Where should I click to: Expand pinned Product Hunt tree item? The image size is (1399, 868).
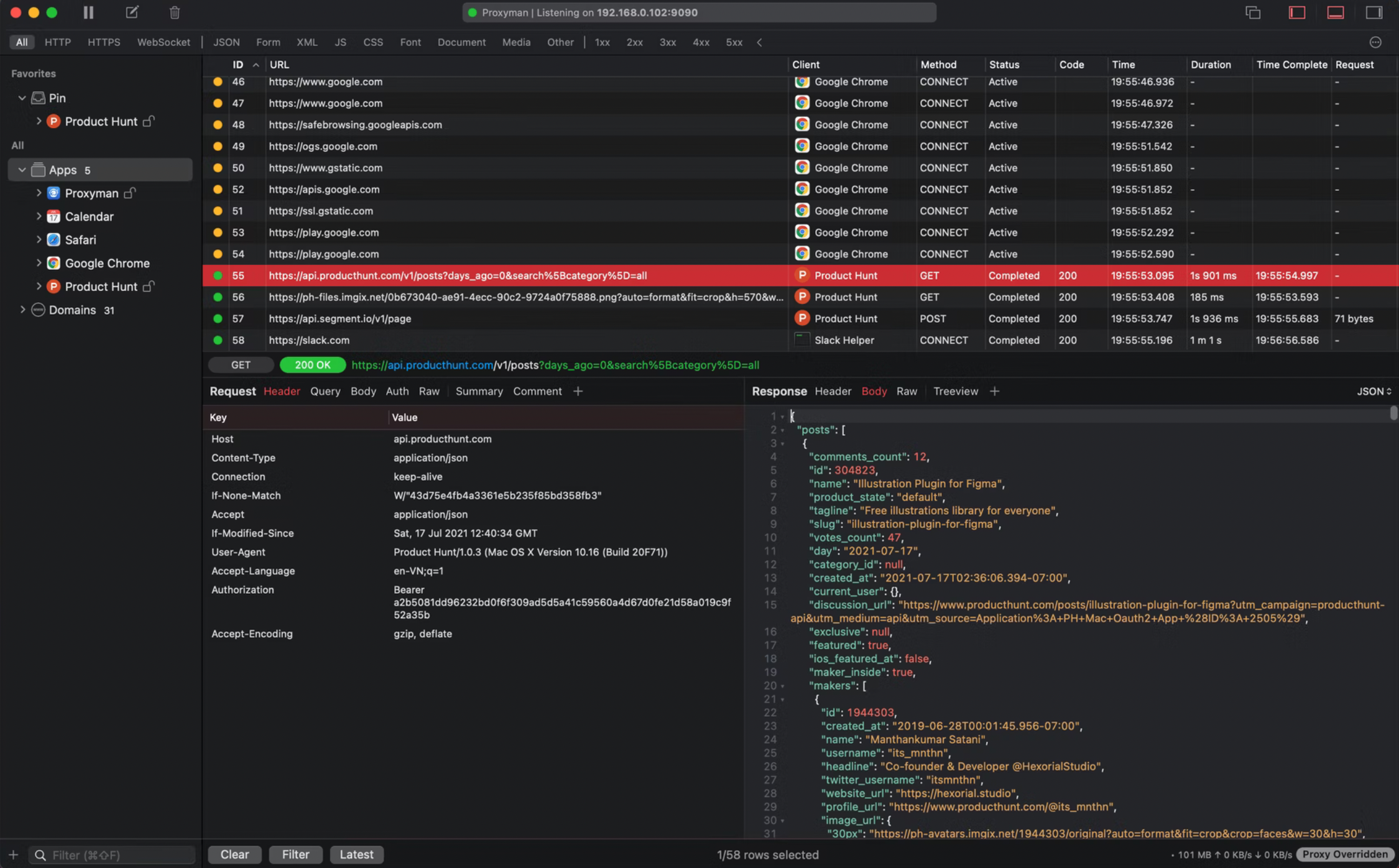click(x=39, y=121)
